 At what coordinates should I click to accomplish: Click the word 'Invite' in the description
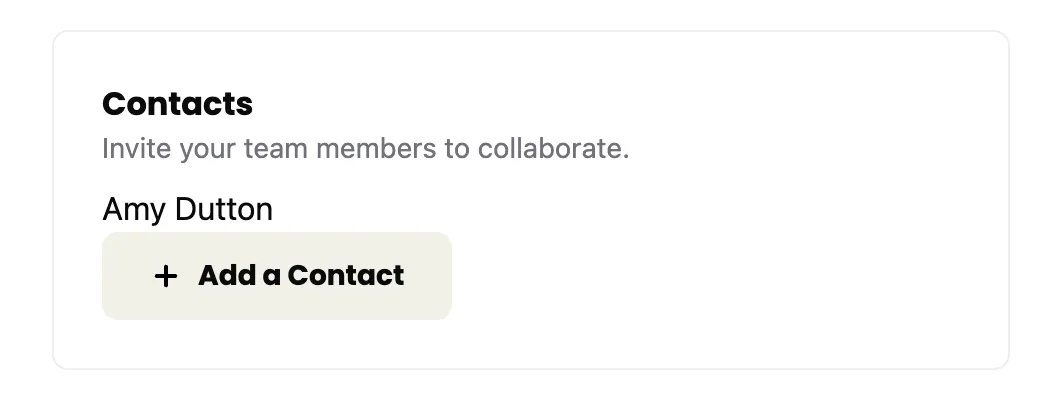[136, 150]
